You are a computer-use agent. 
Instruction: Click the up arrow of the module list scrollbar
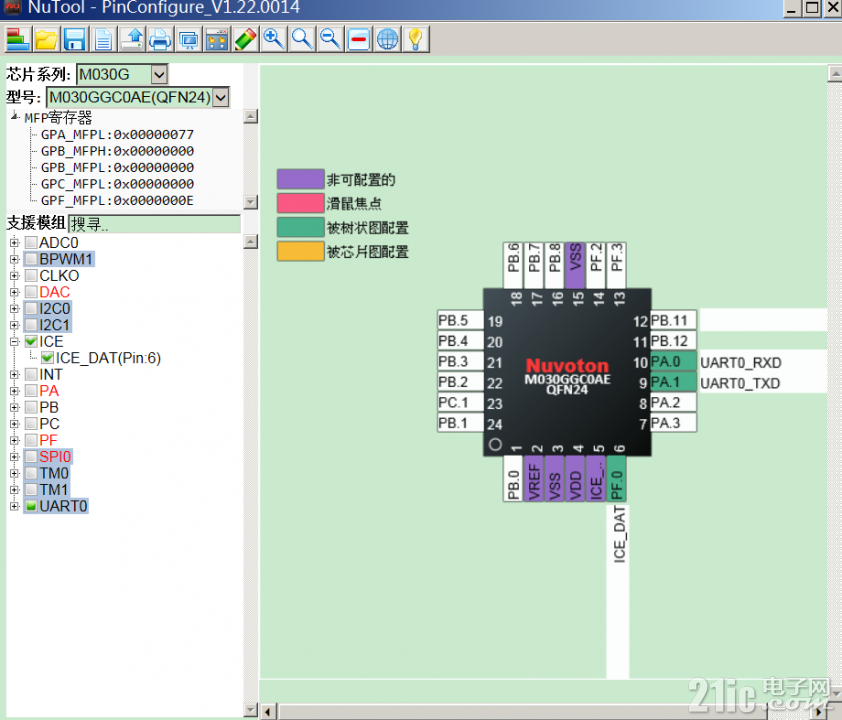[251, 242]
